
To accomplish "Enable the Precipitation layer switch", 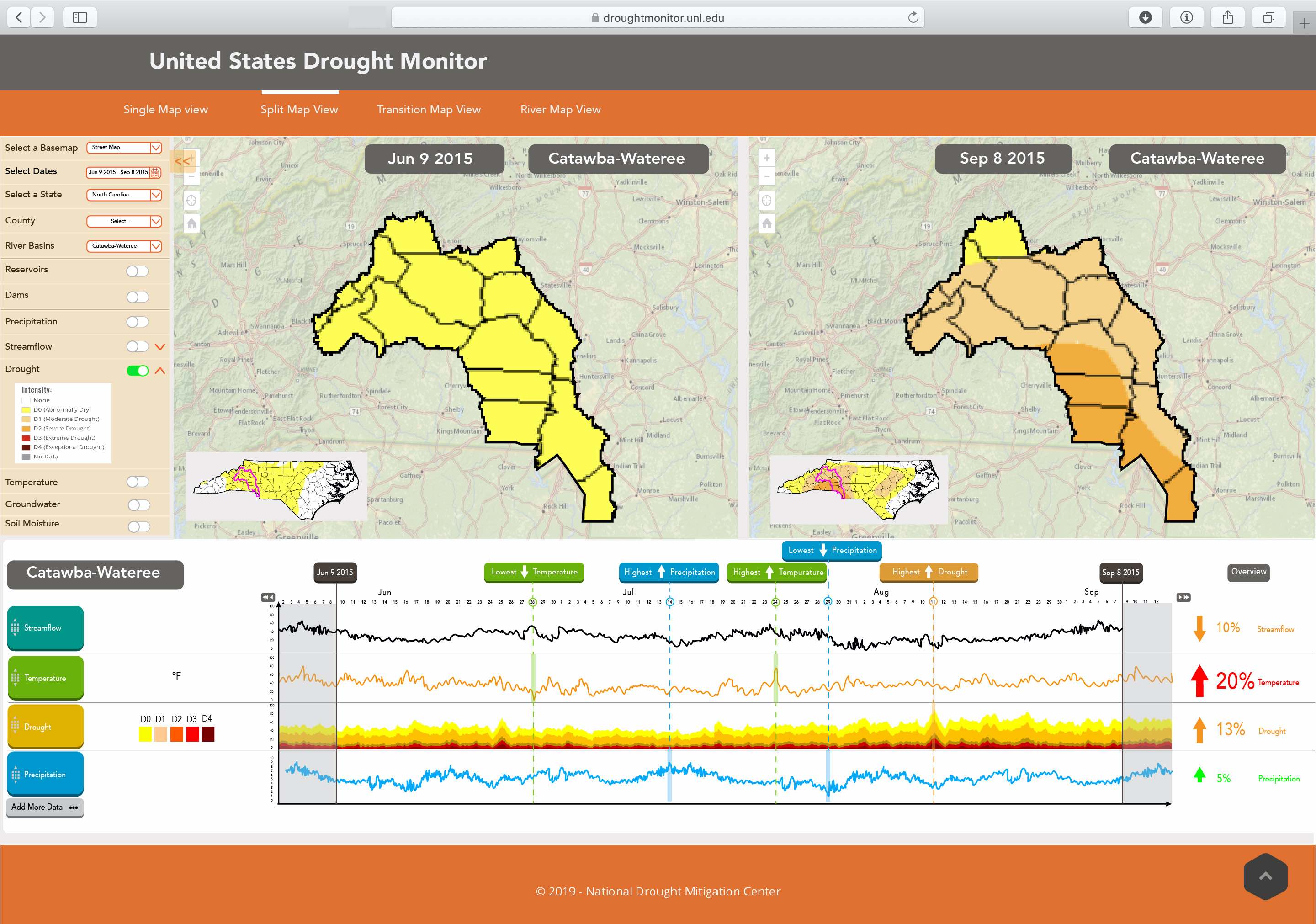I will tap(138, 322).
